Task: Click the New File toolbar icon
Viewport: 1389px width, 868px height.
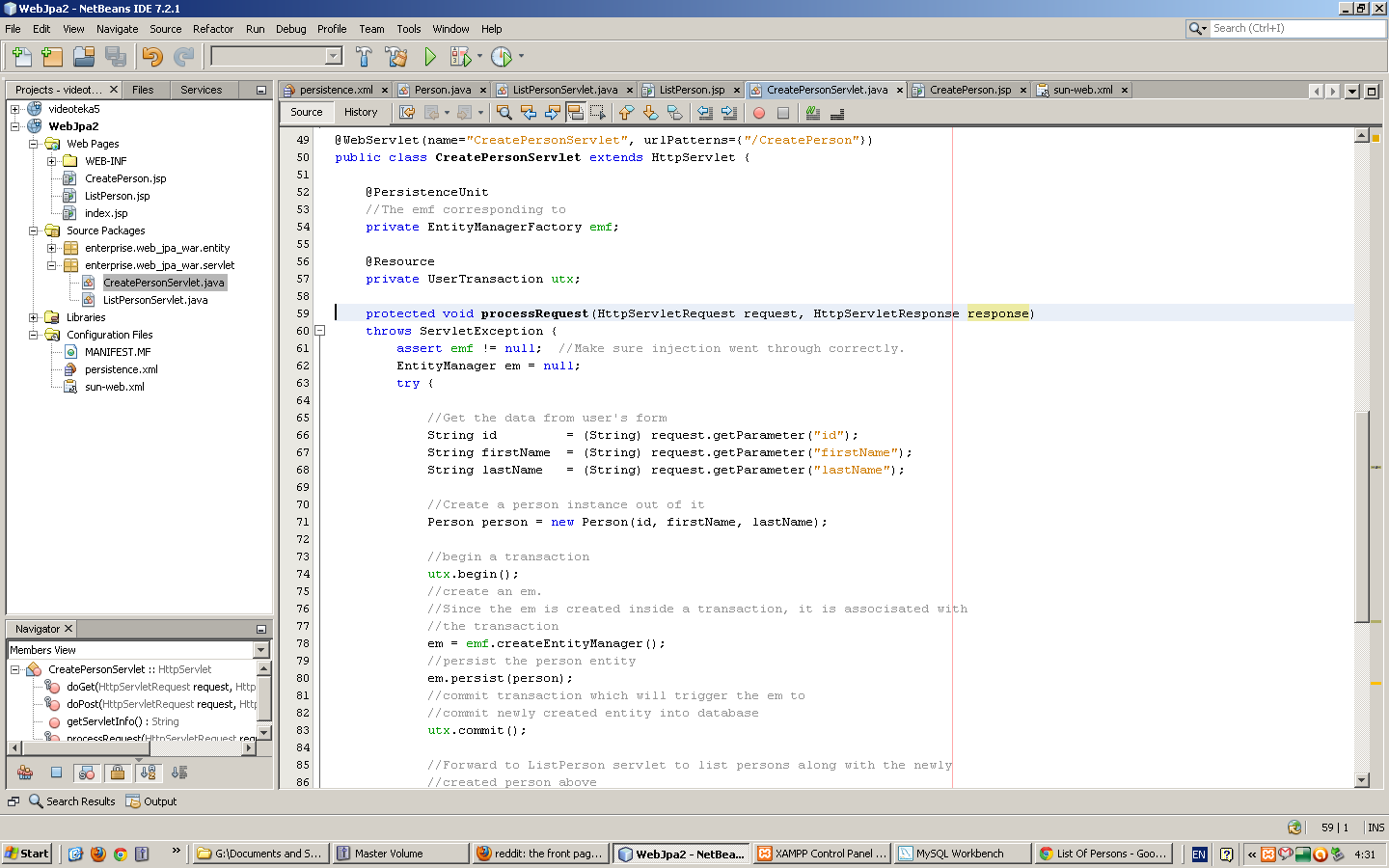Action: point(21,57)
